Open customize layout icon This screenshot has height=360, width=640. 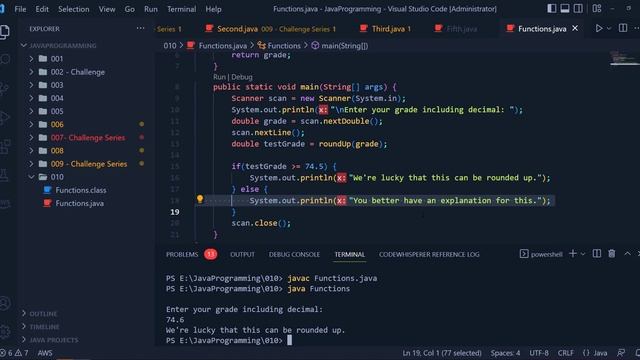(597, 9)
